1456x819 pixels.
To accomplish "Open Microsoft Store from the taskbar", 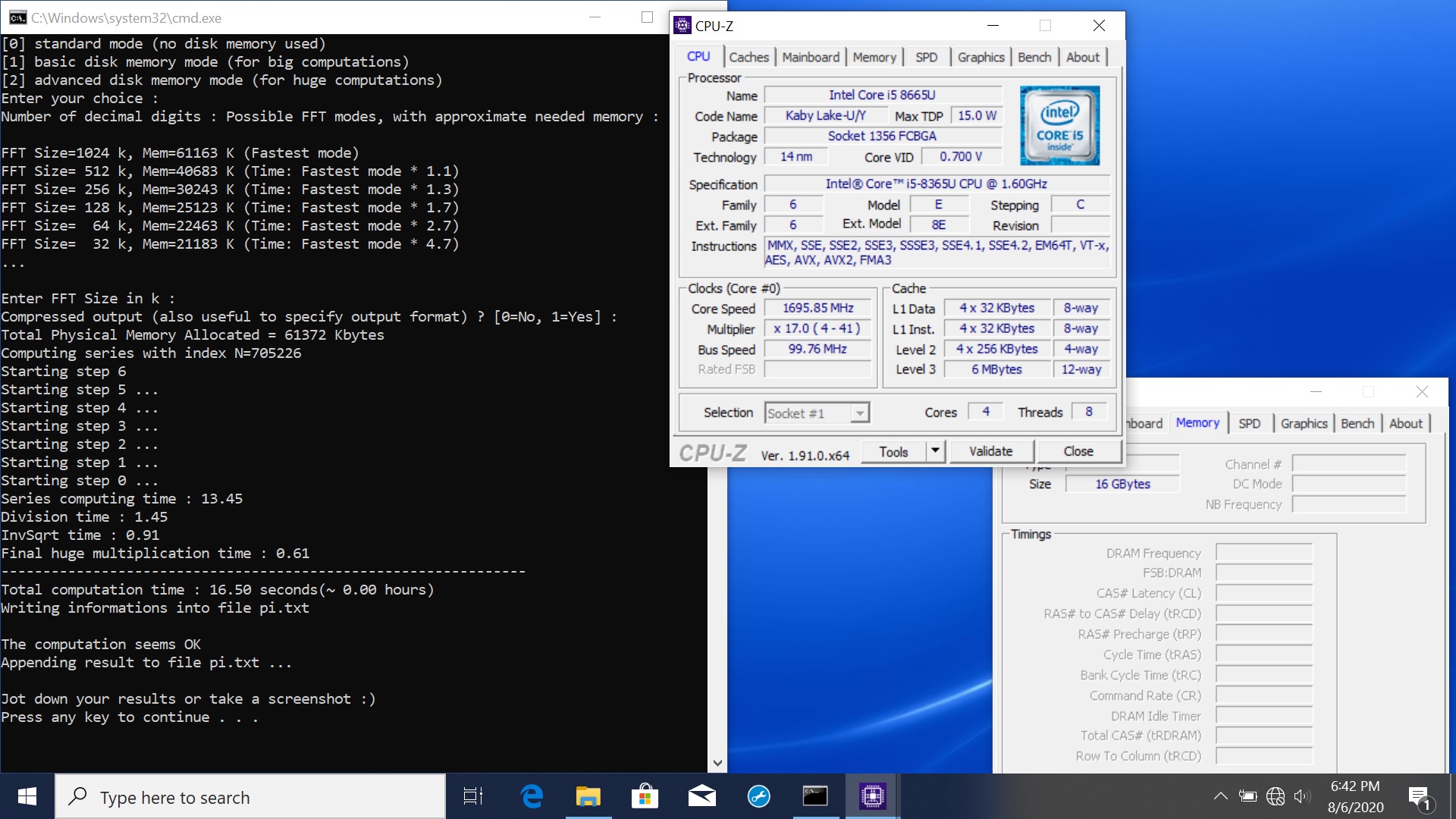I will pos(645,796).
